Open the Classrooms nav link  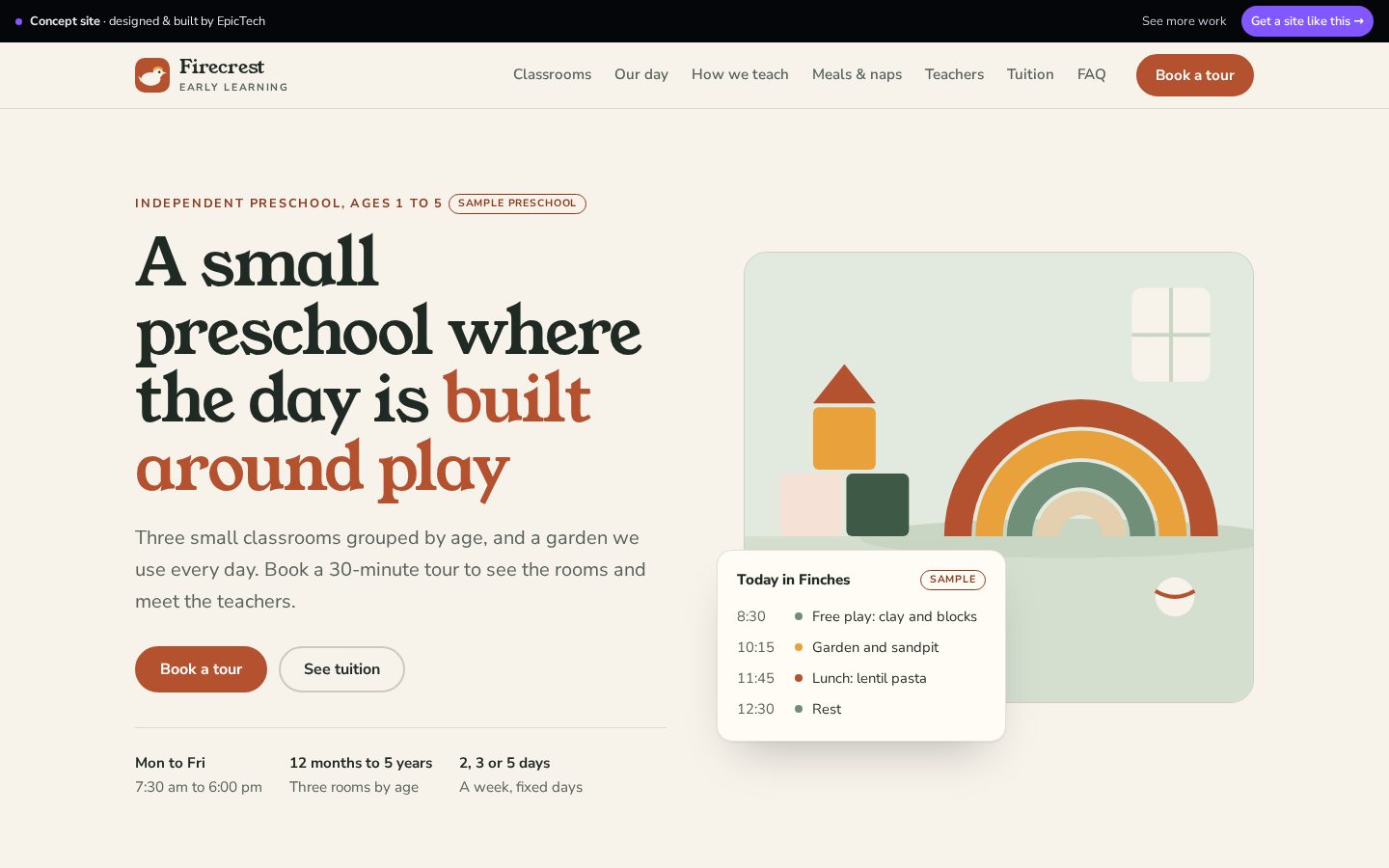(x=552, y=74)
